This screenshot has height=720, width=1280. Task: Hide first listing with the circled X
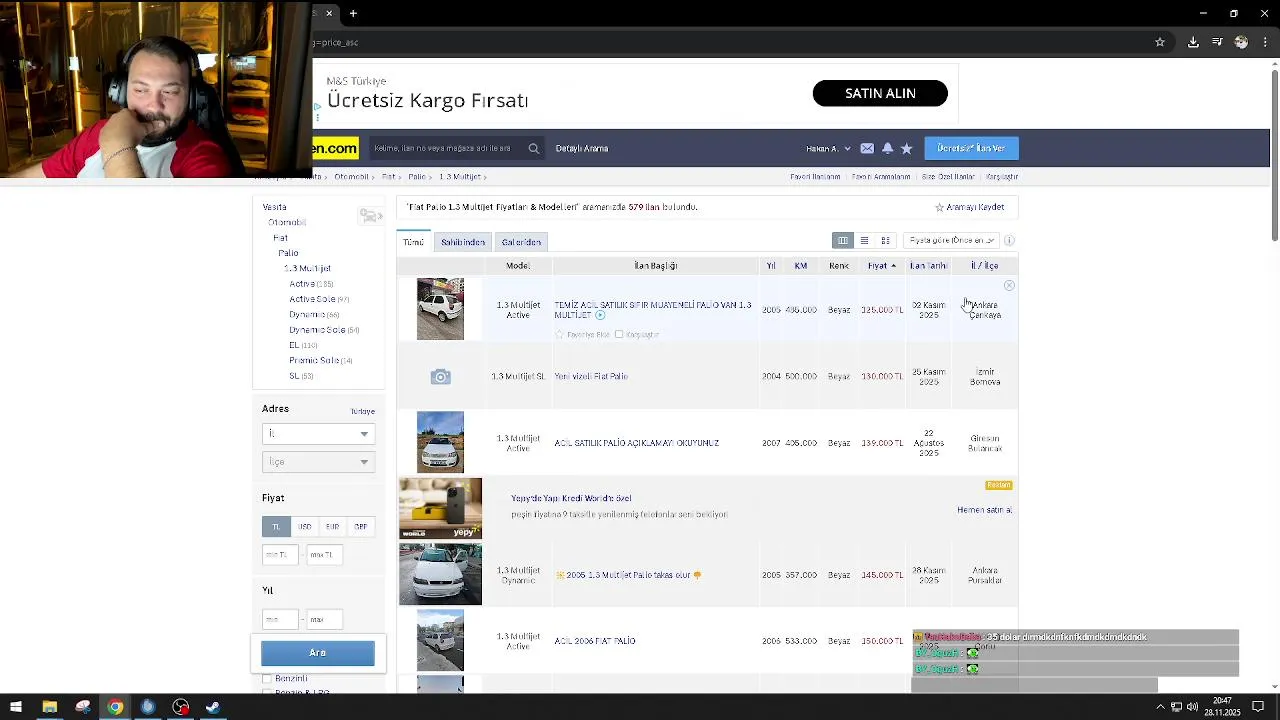click(1009, 286)
